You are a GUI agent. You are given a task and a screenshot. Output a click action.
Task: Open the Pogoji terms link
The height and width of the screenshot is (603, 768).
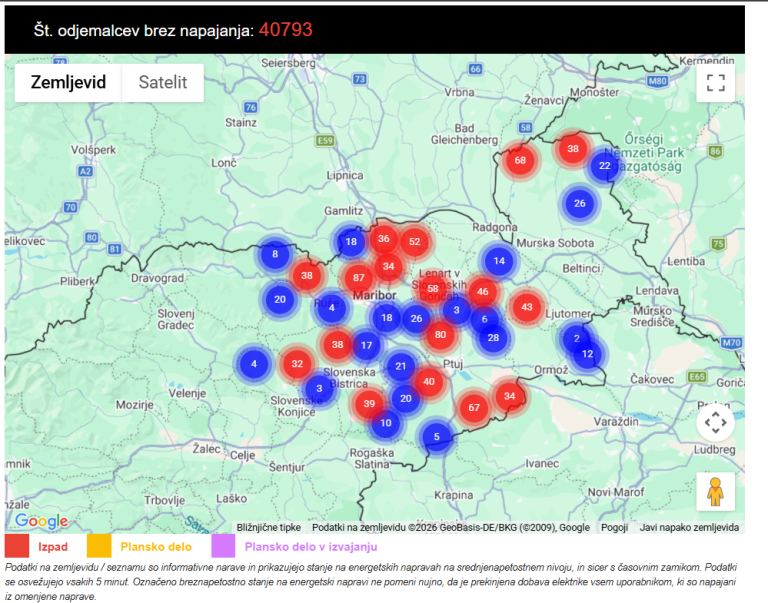615,527
